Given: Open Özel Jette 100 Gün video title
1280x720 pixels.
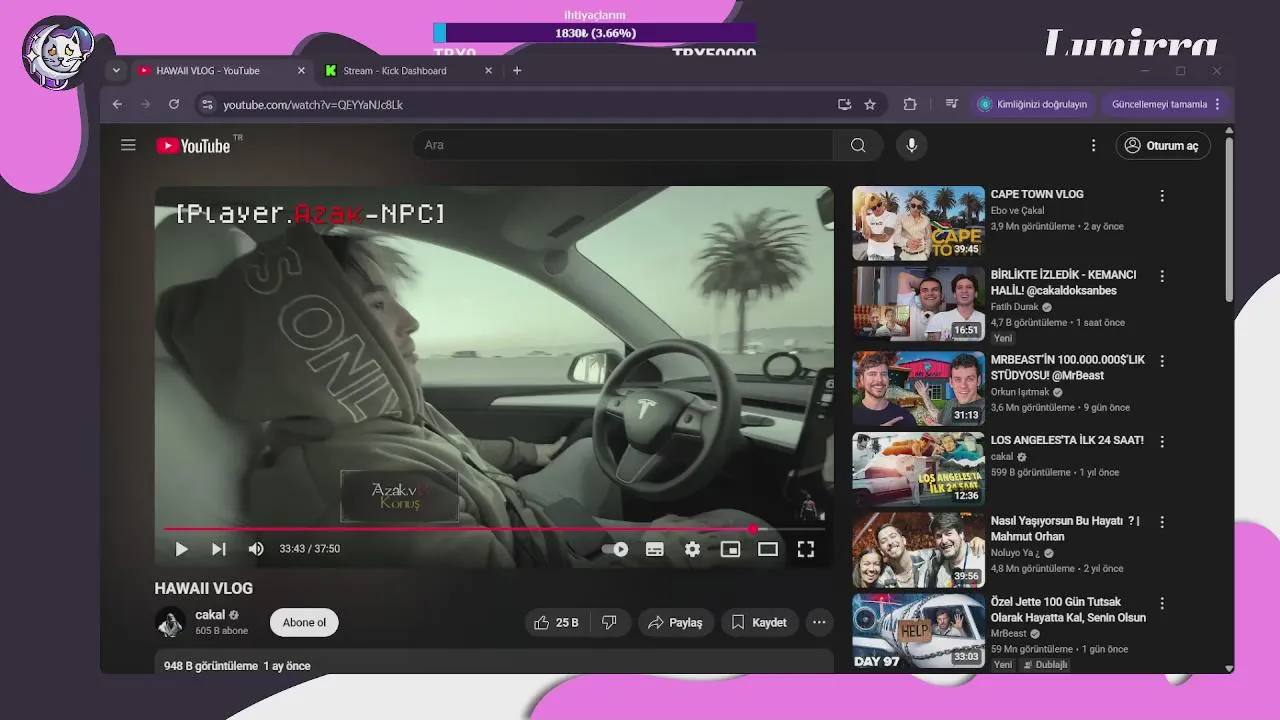Looking at the screenshot, I should (x=1068, y=610).
